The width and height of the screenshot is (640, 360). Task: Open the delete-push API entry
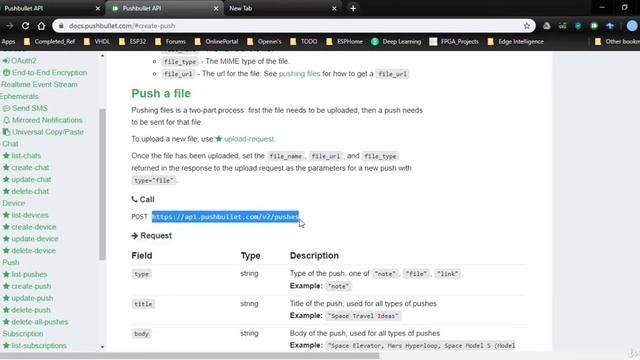pos(27,309)
